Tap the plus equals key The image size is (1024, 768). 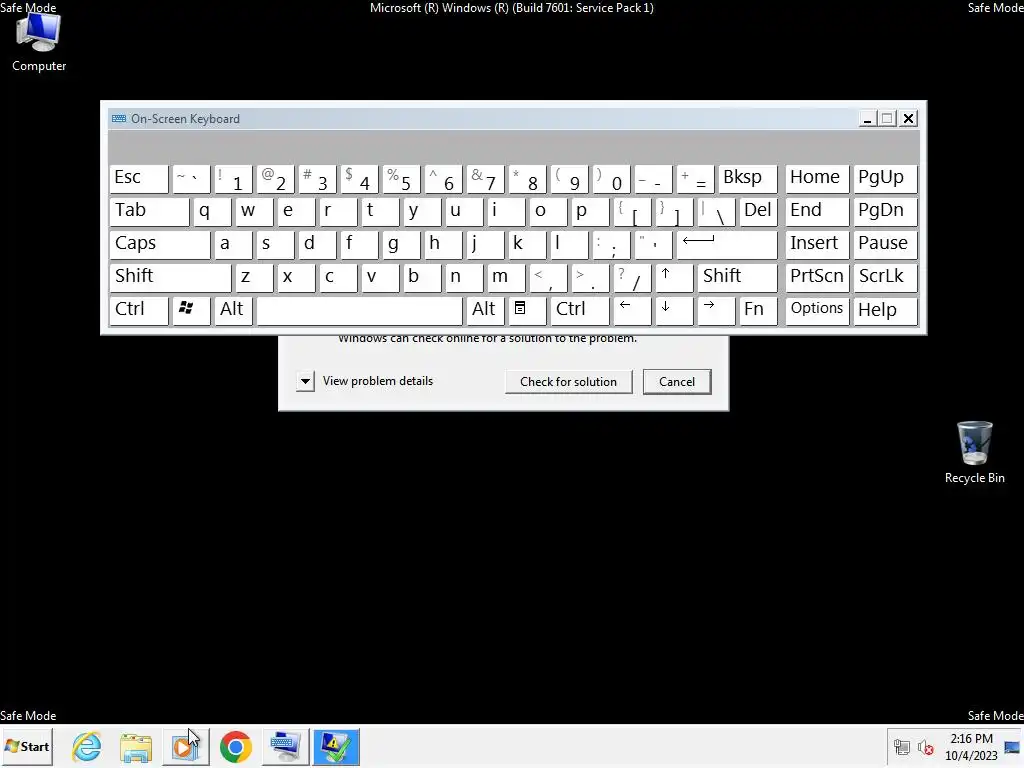pyautogui.click(x=695, y=178)
